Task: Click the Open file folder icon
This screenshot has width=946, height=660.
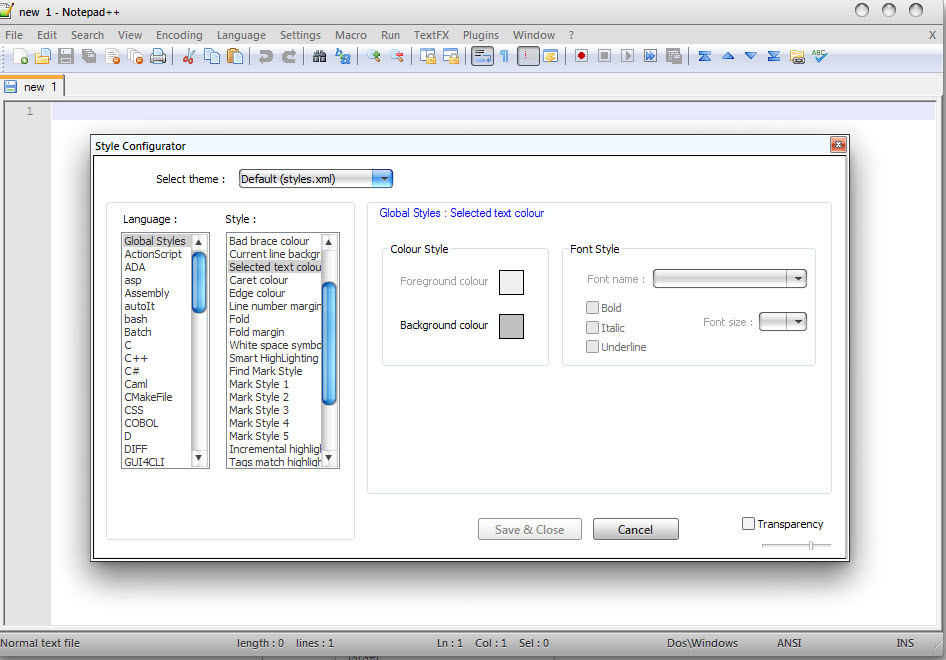Action: [43, 57]
